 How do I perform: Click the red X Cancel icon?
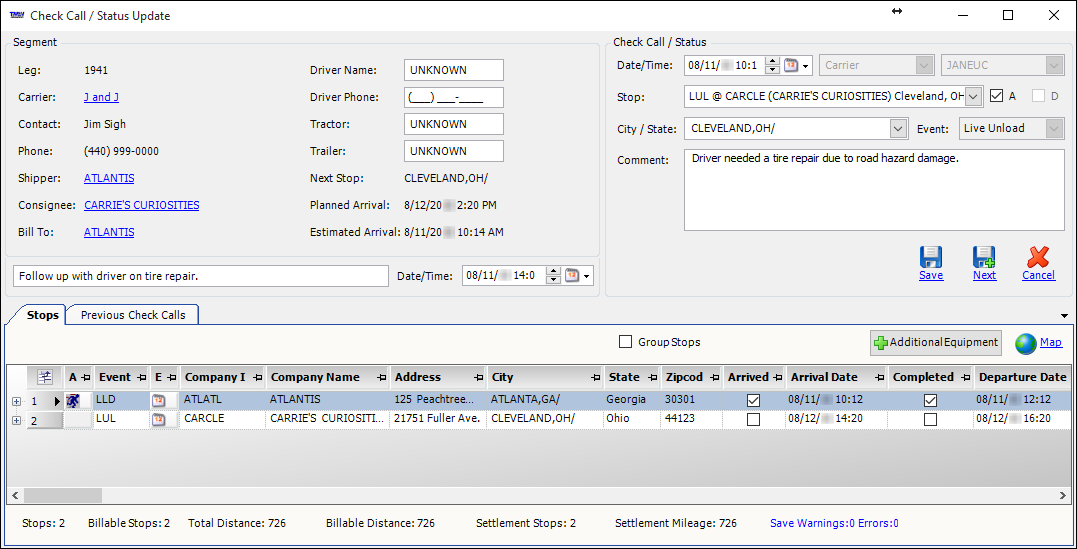coord(1038,257)
